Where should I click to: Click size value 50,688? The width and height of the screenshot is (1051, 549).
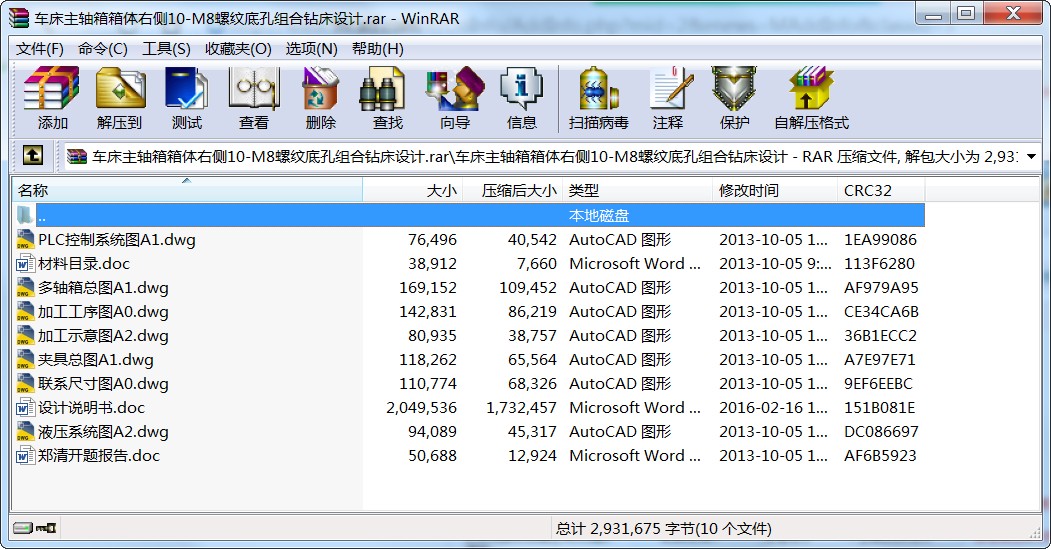(x=432, y=456)
